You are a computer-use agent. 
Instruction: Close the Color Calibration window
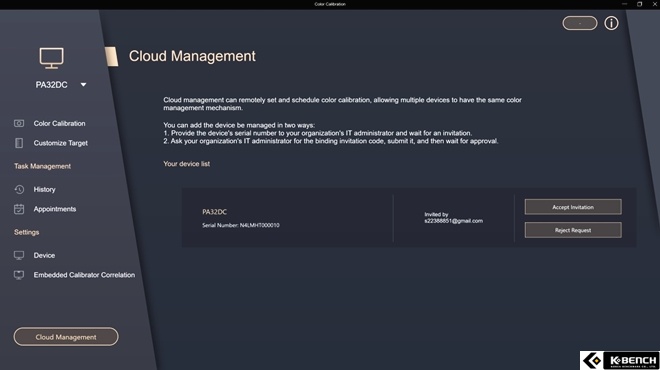pos(655,4)
